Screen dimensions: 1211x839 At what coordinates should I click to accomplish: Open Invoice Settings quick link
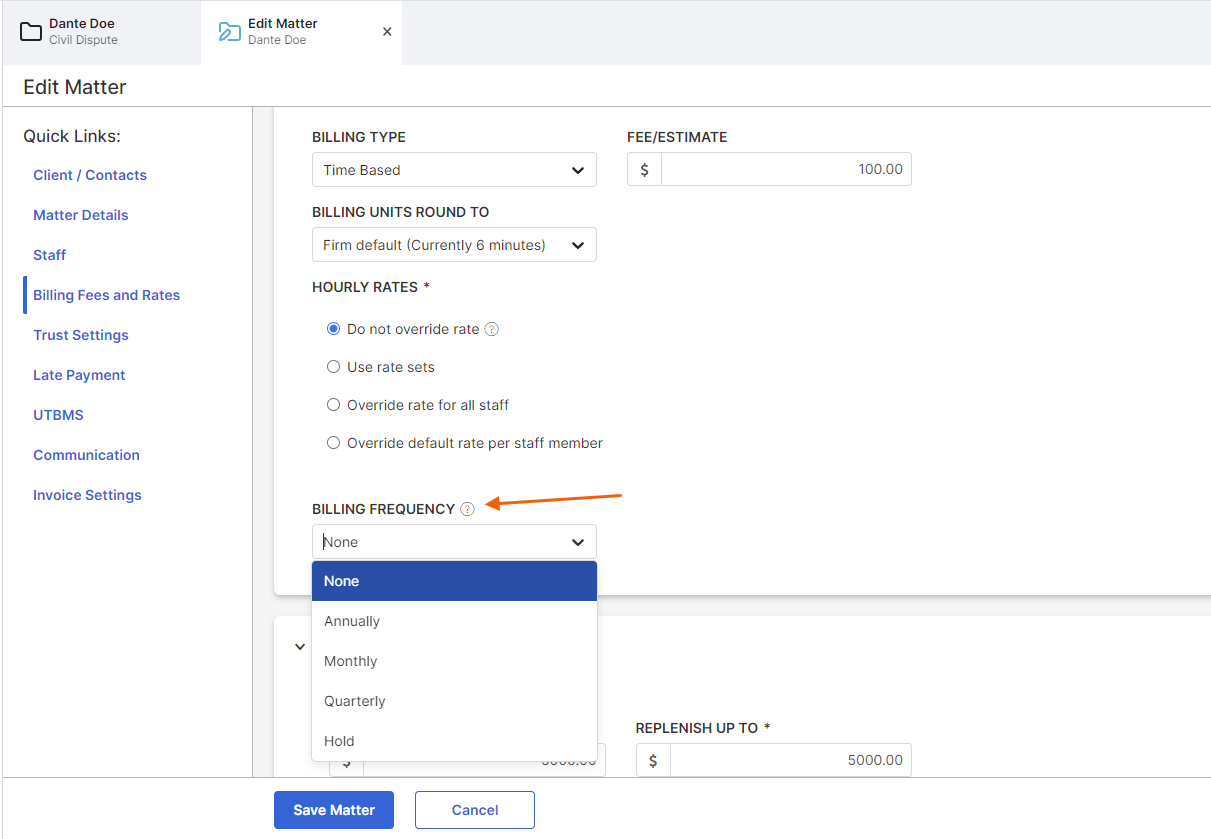click(x=88, y=495)
